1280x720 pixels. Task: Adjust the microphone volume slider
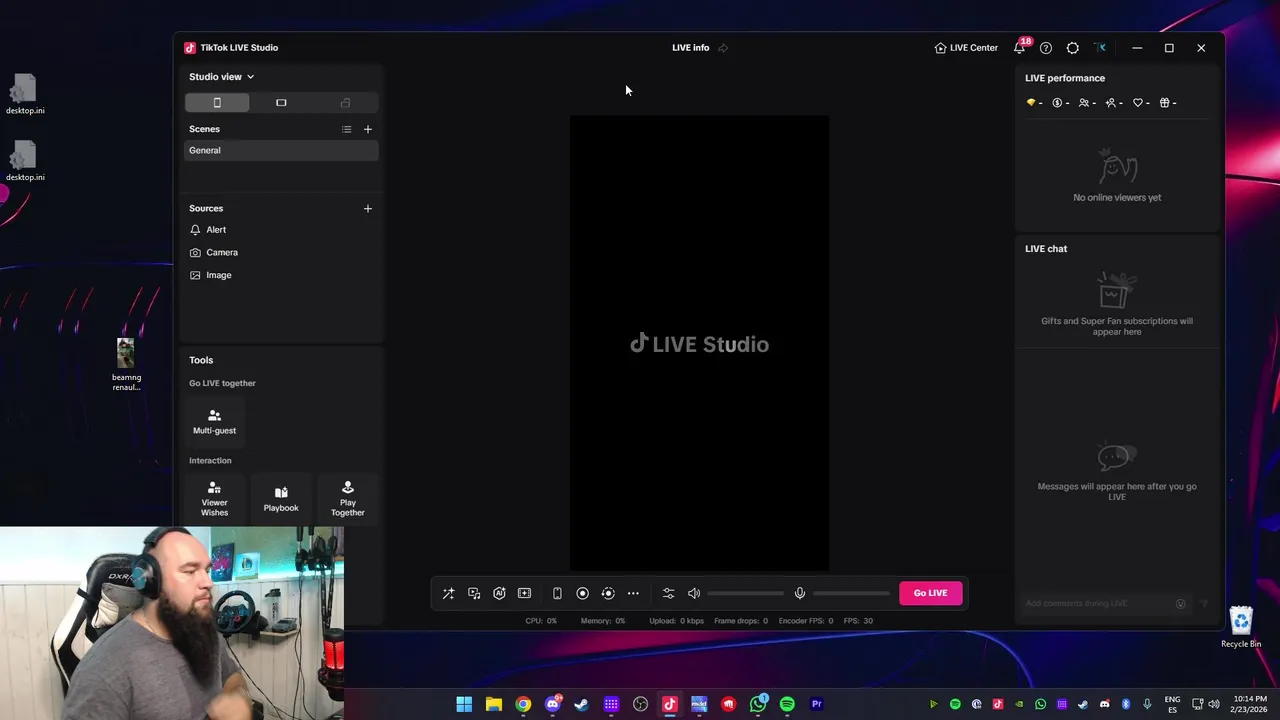pyautogui.click(x=851, y=593)
